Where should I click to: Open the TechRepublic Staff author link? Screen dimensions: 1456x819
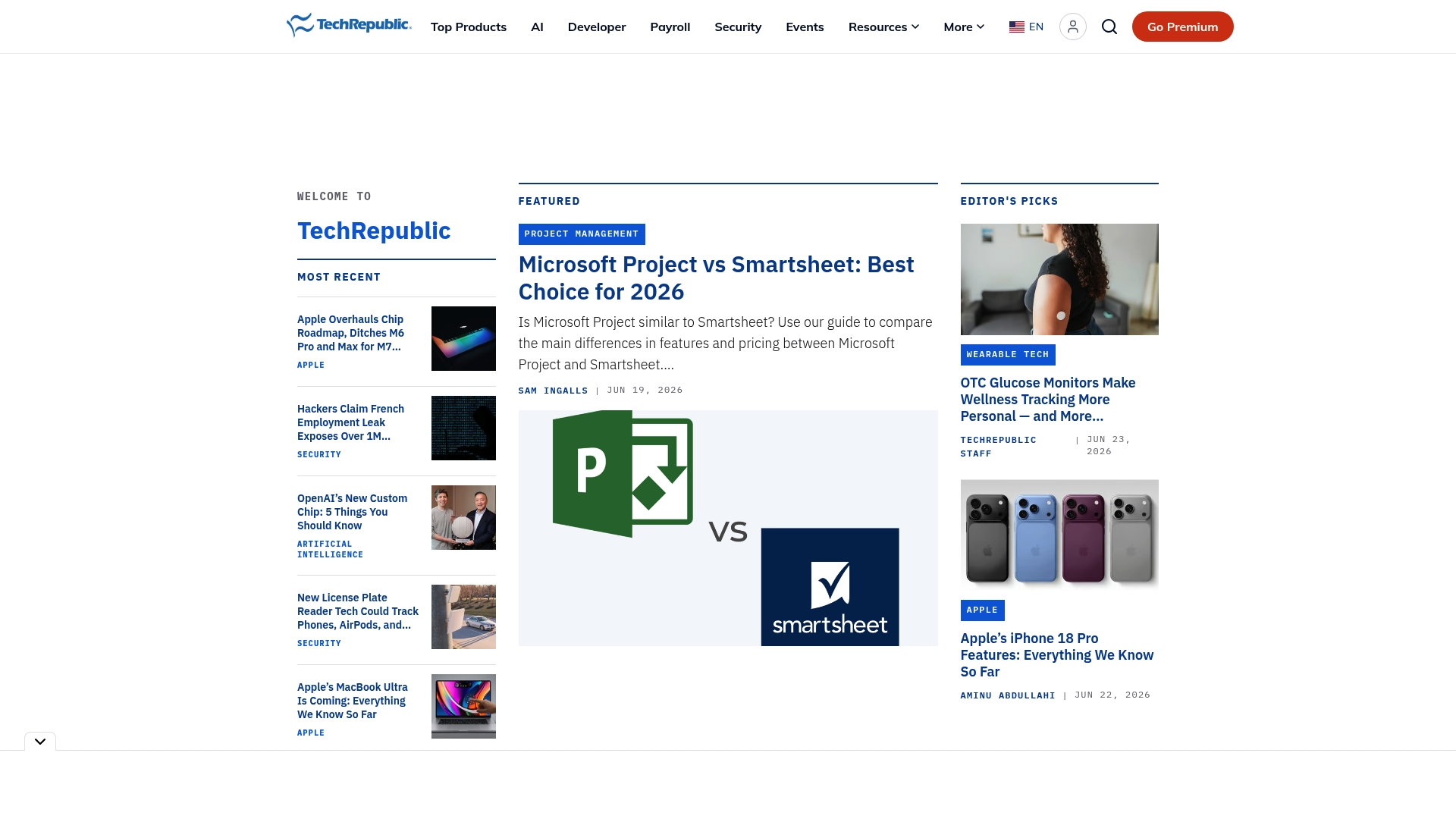(999, 447)
